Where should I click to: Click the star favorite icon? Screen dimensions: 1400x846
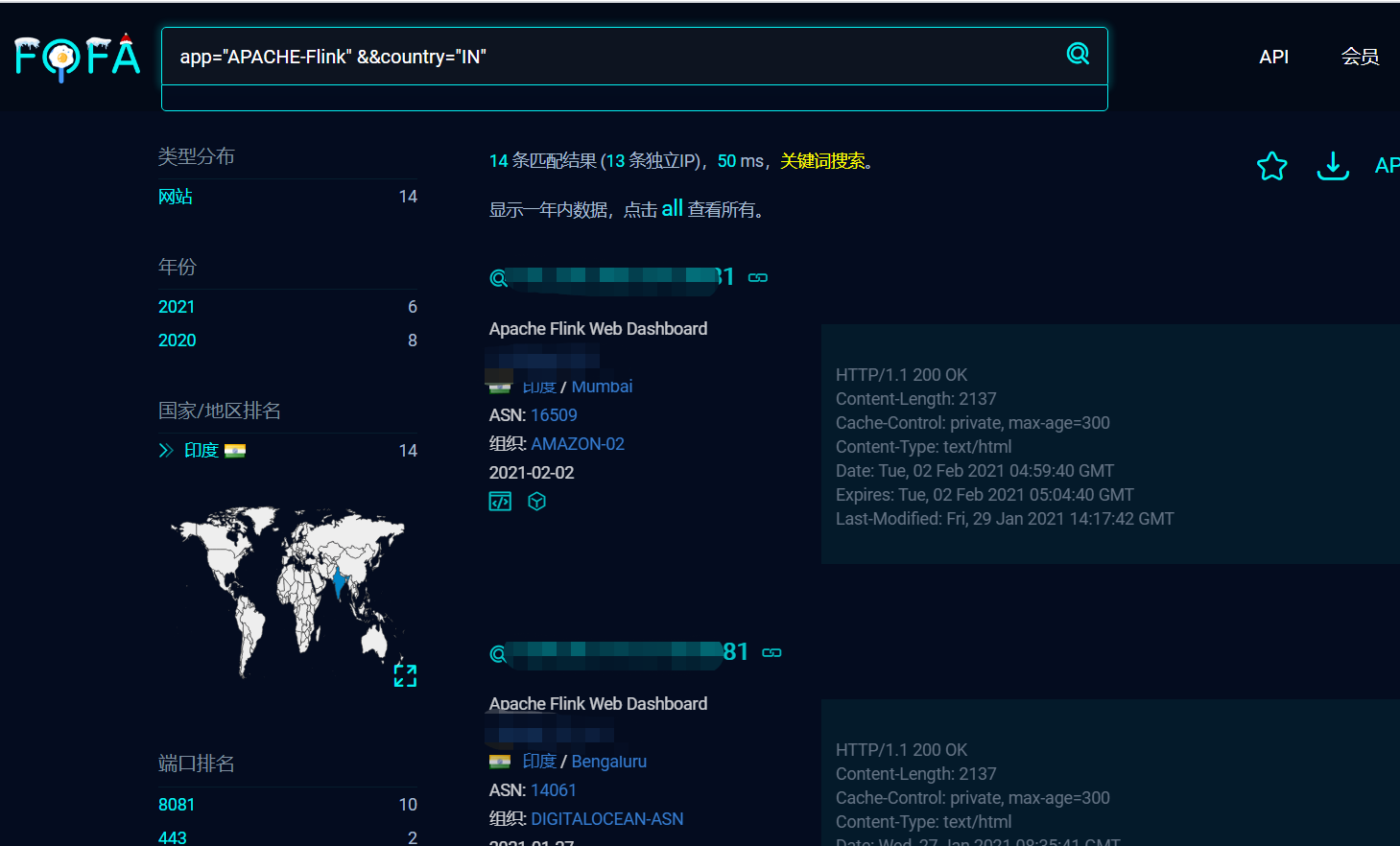click(x=1271, y=166)
